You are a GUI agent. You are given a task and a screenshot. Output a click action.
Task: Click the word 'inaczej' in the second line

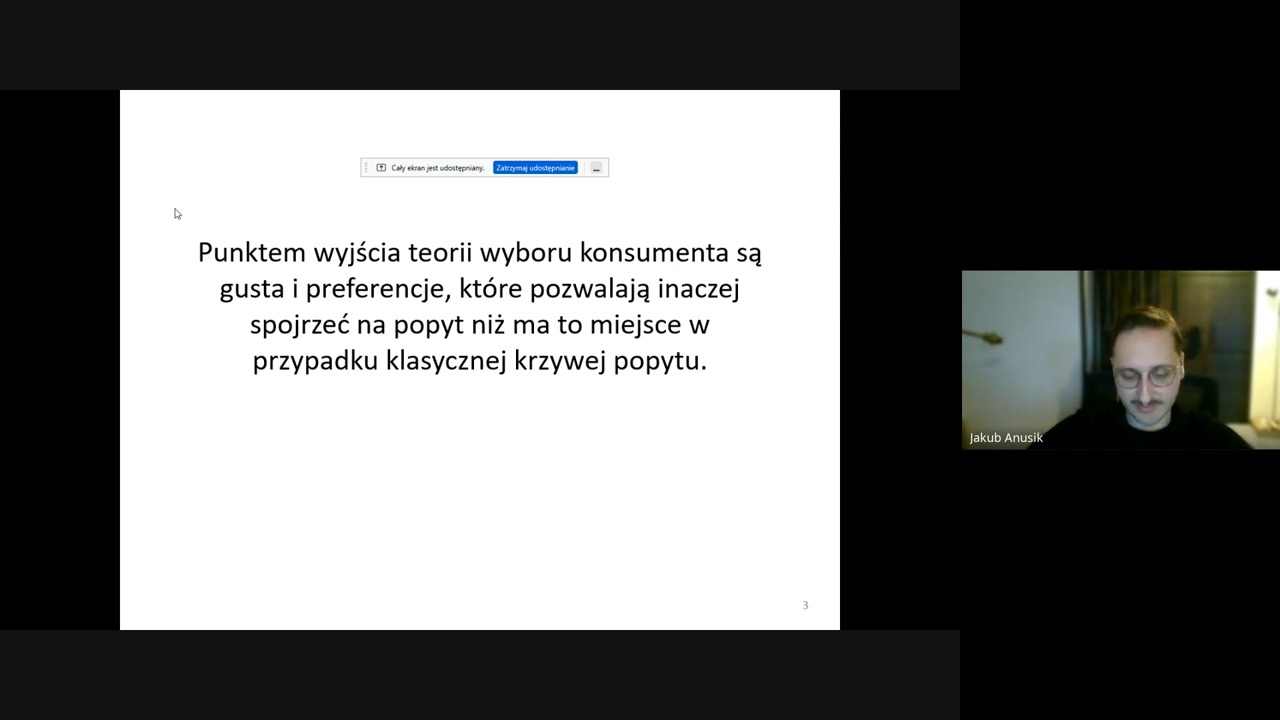(x=698, y=289)
